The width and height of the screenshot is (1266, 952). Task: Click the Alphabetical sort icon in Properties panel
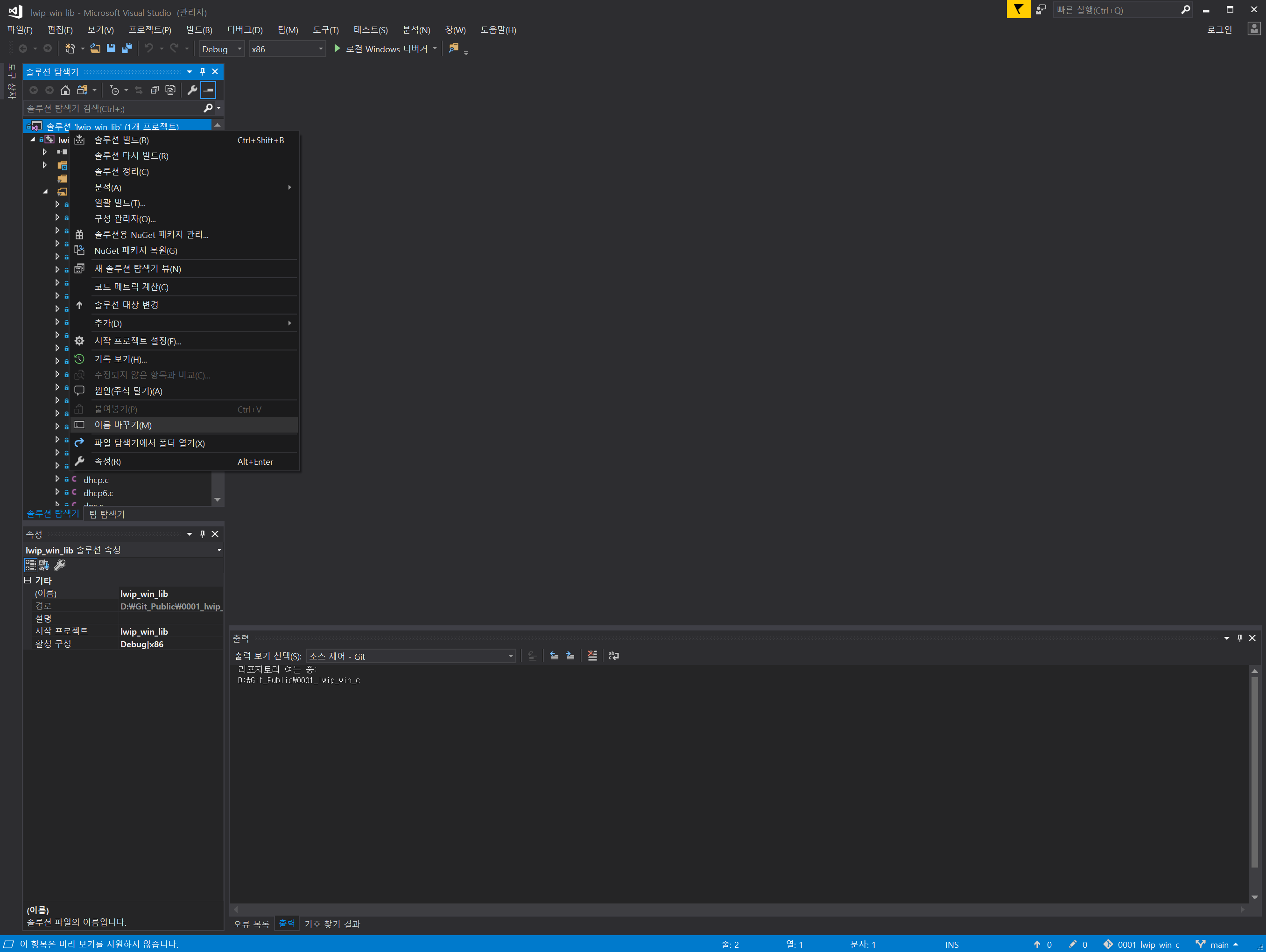coord(44,565)
